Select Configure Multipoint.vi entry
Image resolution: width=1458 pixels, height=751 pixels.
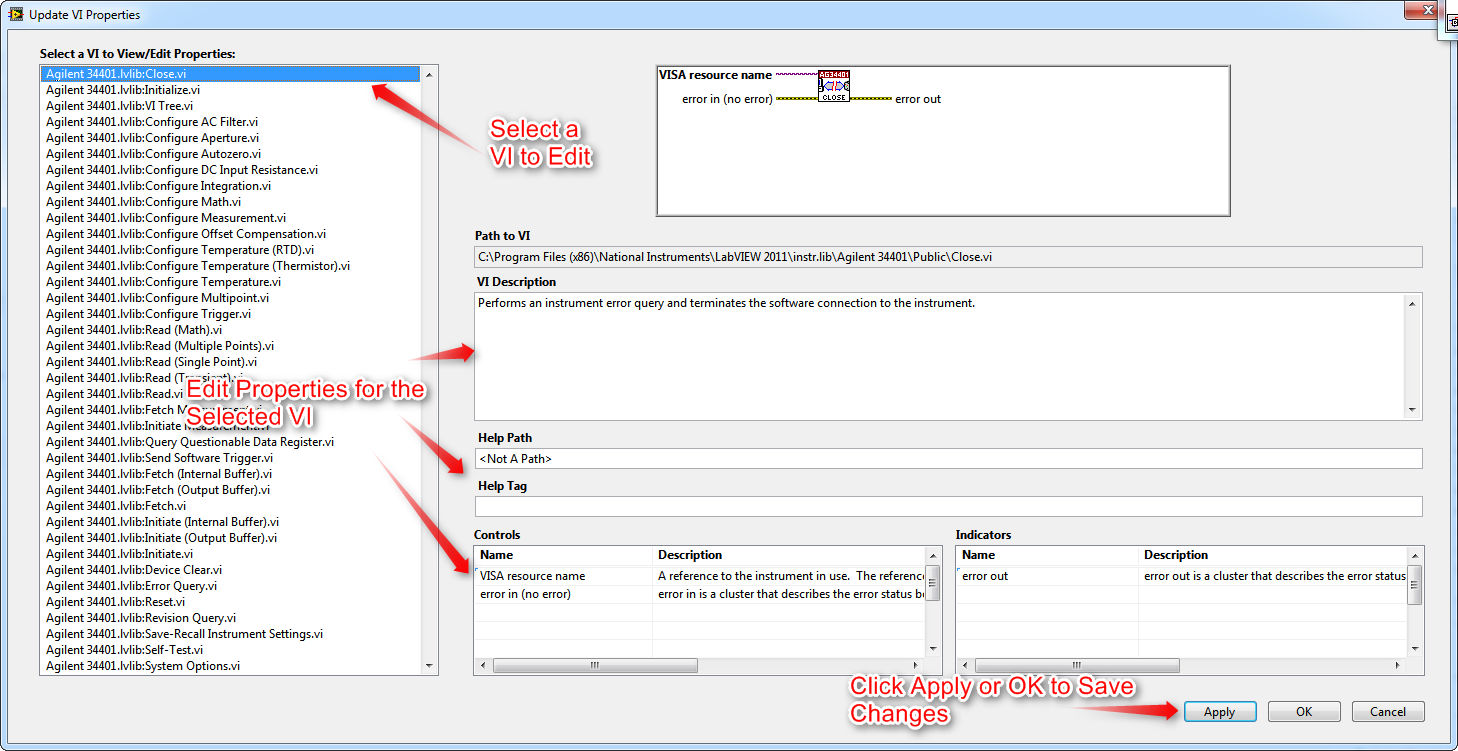click(x=231, y=298)
